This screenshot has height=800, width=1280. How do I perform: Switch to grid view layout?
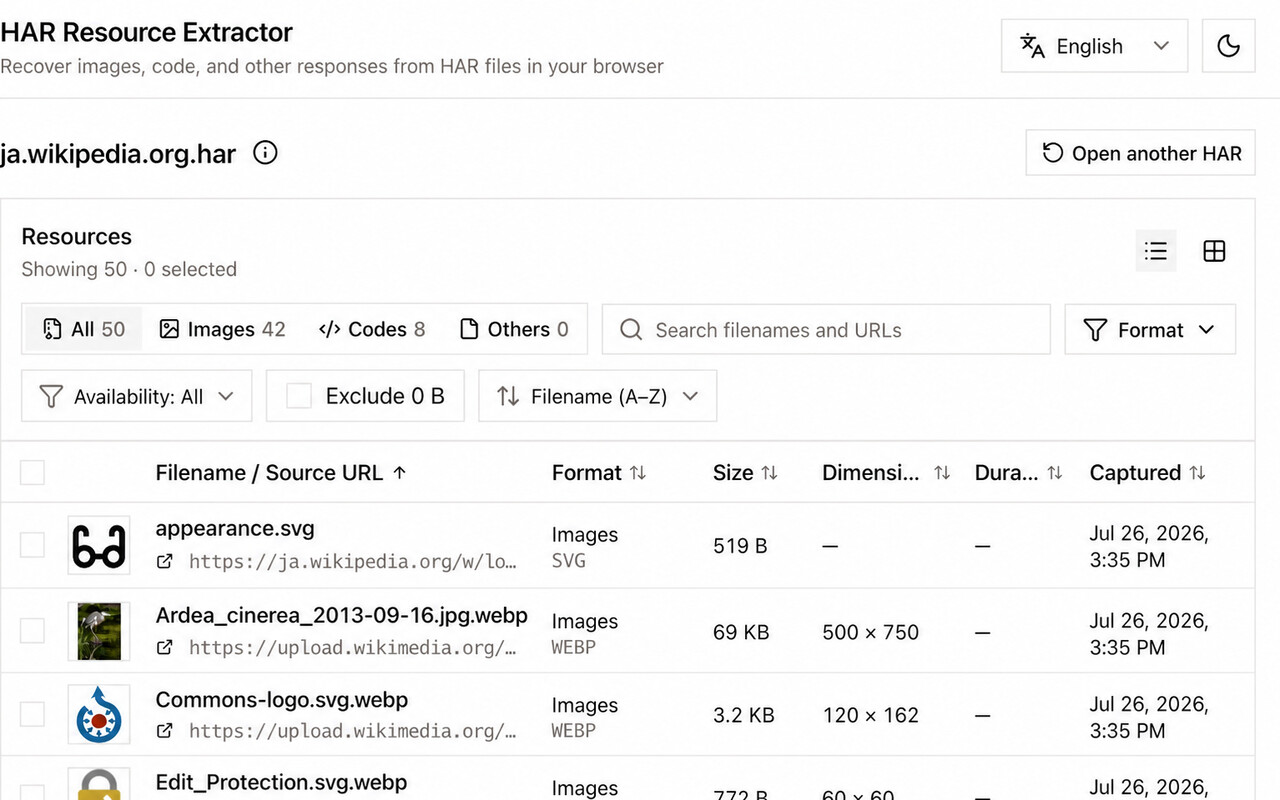tap(1214, 251)
